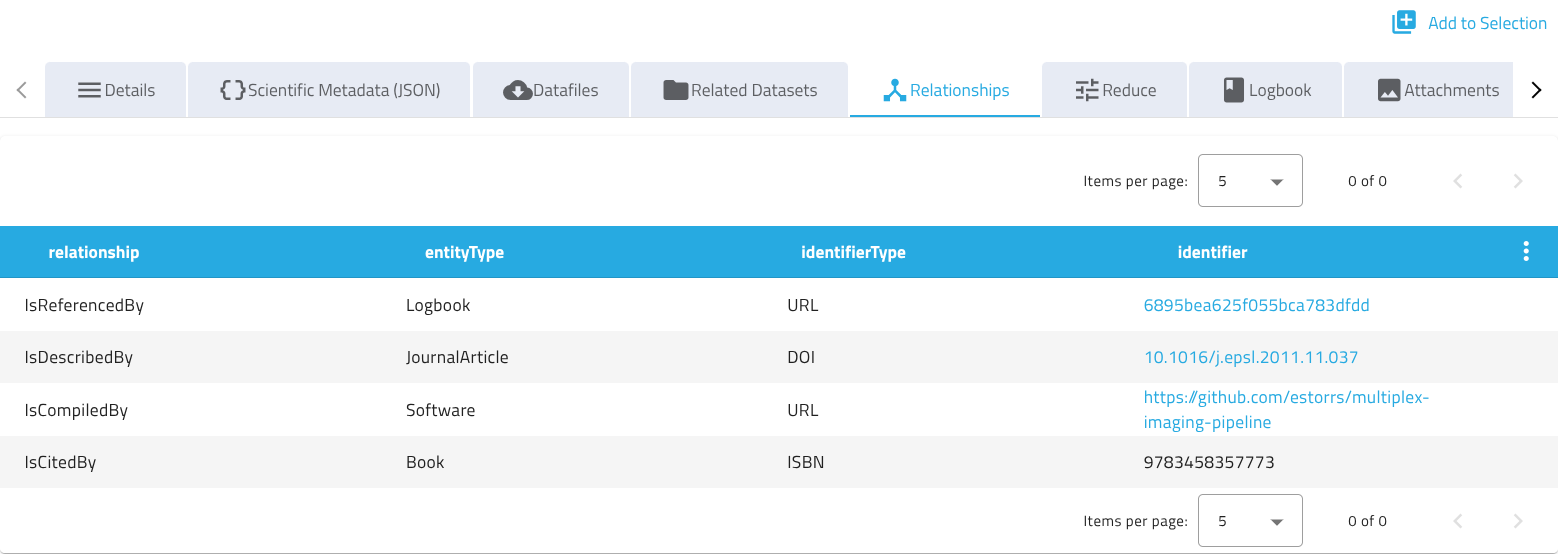The image size is (1558, 554).
Task: Click the Logbook entityType cell
Action: coord(438,305)
